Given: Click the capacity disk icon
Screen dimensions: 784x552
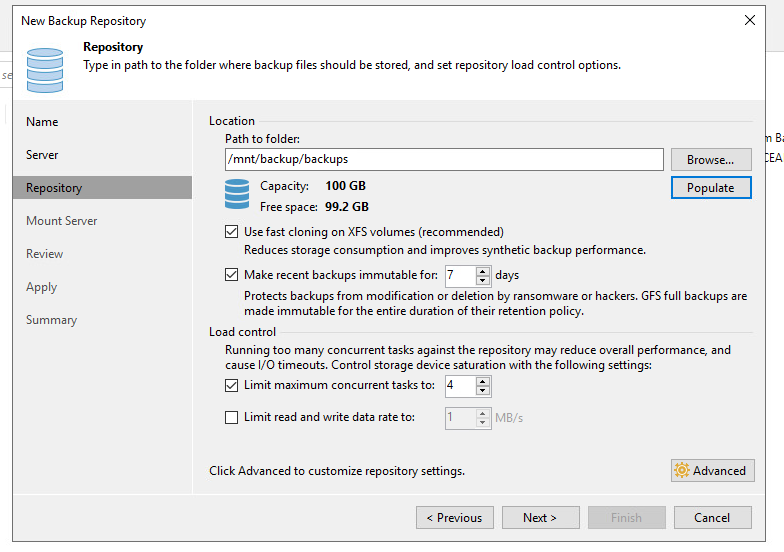Looking at the screenshot, I should [x=237, y=195].
